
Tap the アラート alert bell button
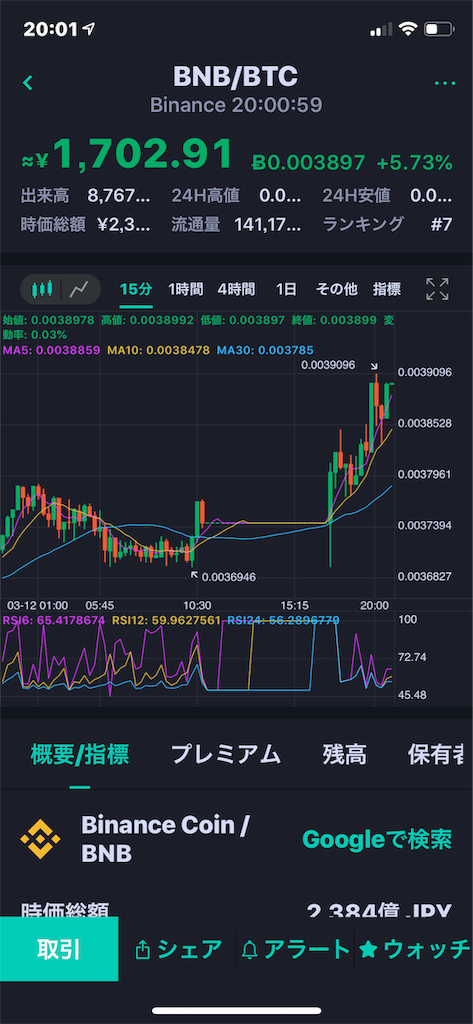pyautogui.click(x=295, y=949)
